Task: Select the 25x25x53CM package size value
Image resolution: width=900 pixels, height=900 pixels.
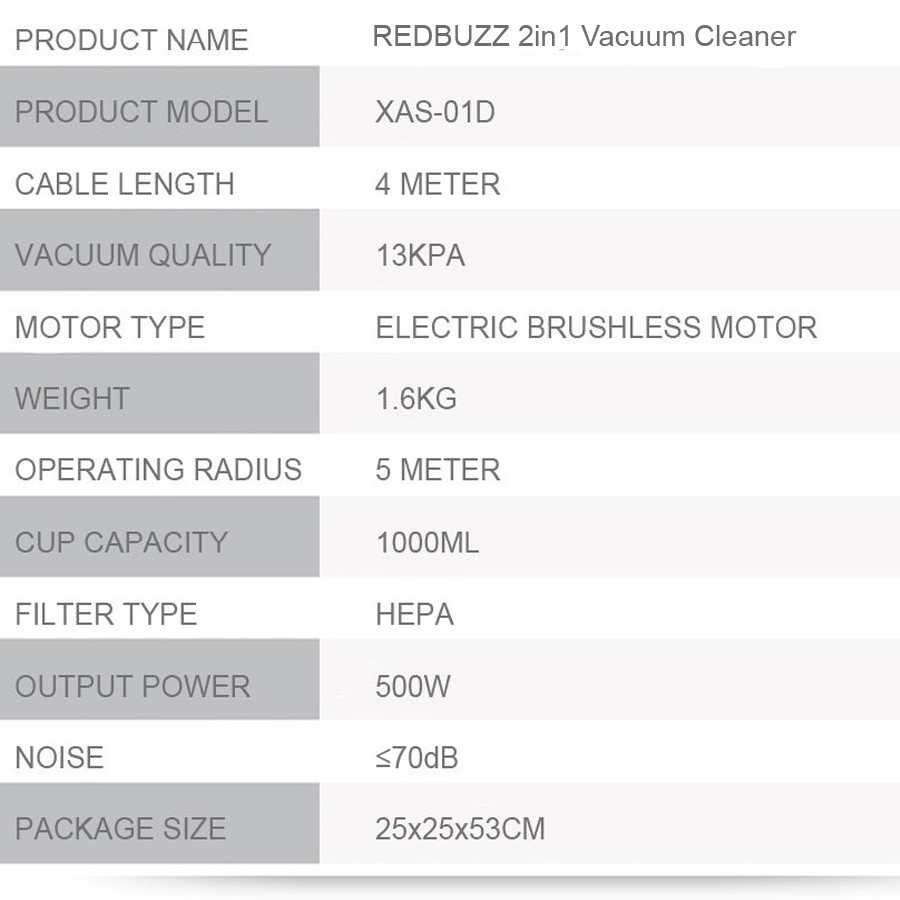Action: pyautogui.click(x=460, y=829)
